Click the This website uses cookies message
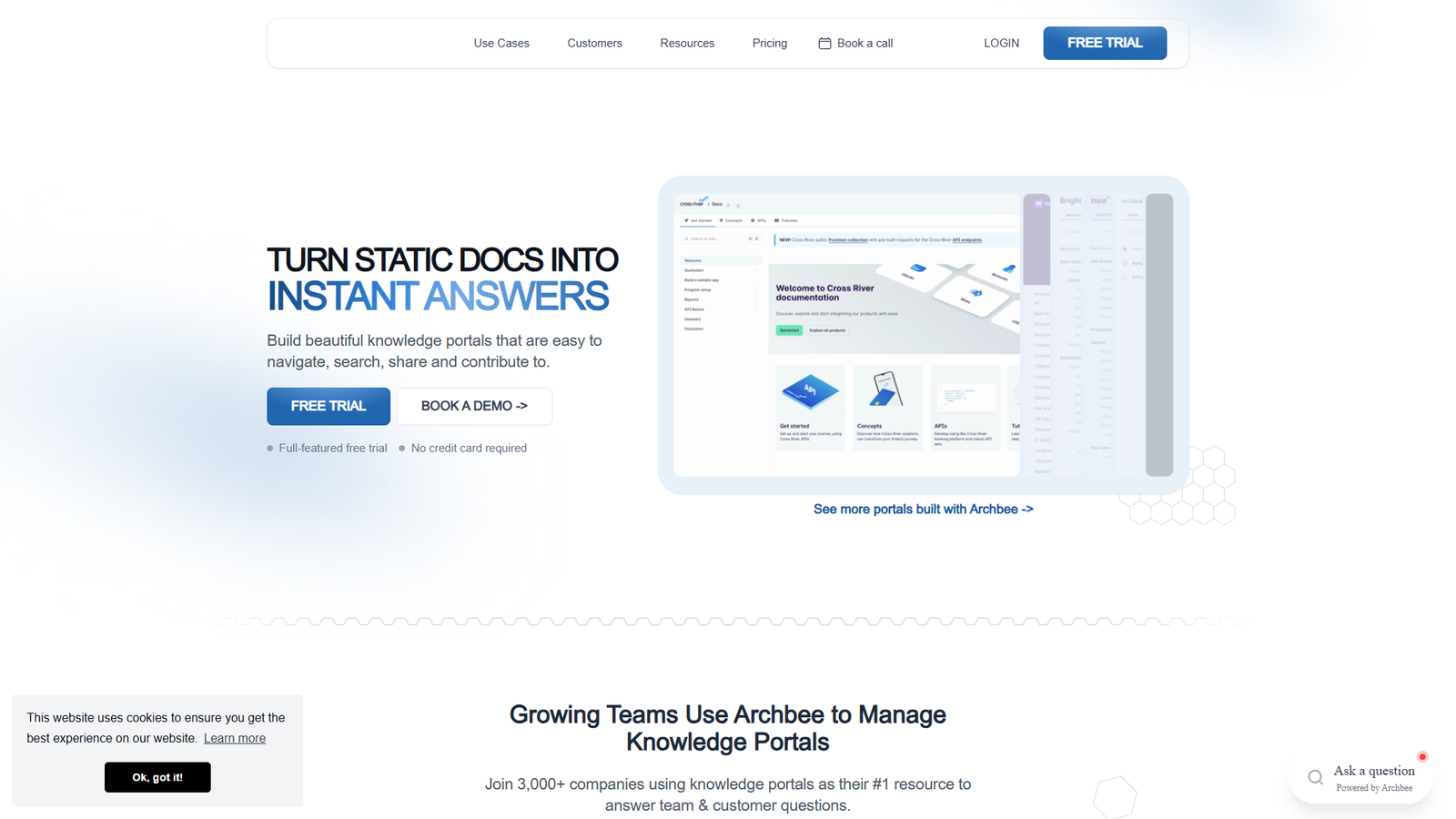Image resolution: width=1456 pixels, height=819 pixels. coord(156,728)
